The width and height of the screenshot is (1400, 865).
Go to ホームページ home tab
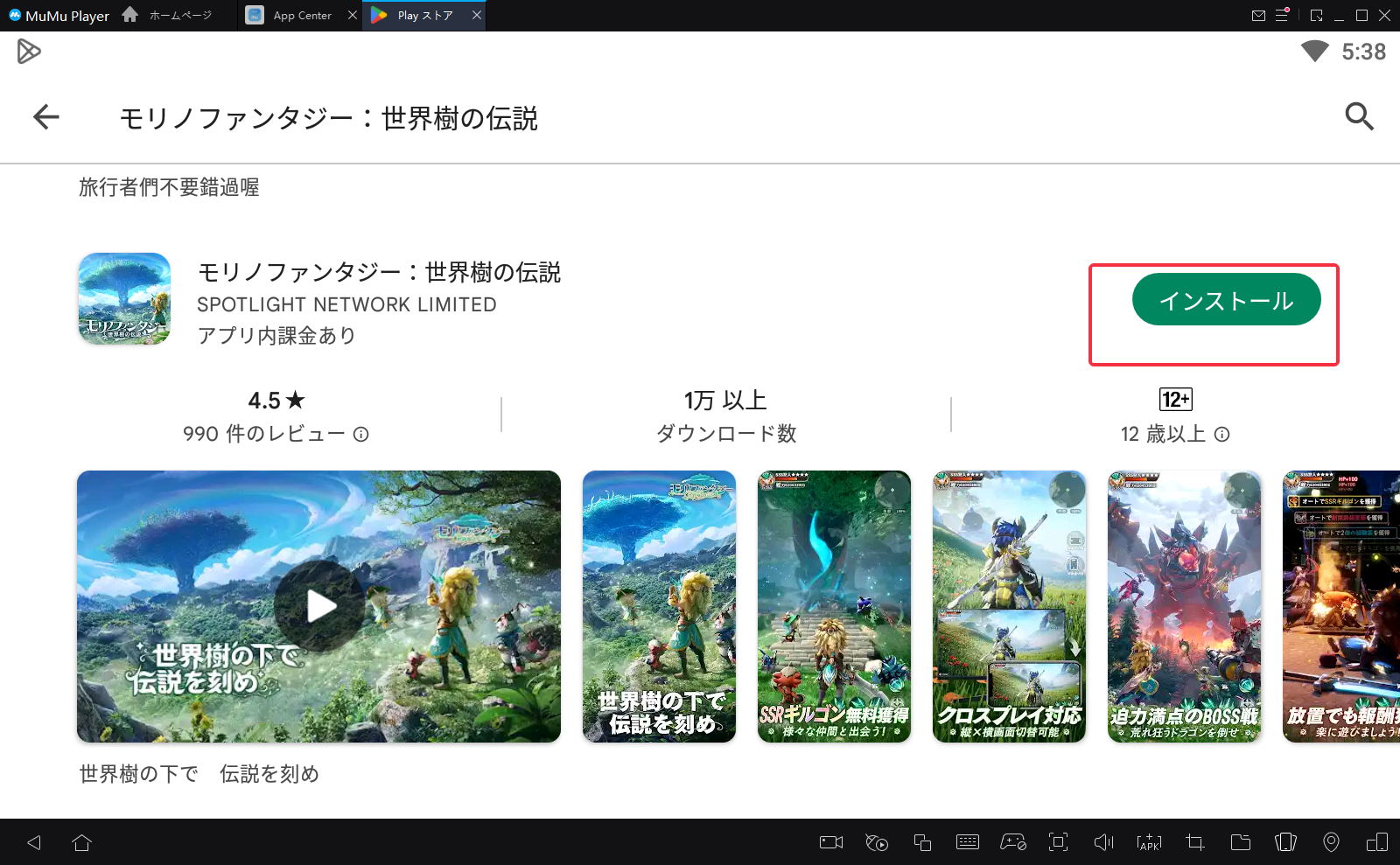coord(167,16)
